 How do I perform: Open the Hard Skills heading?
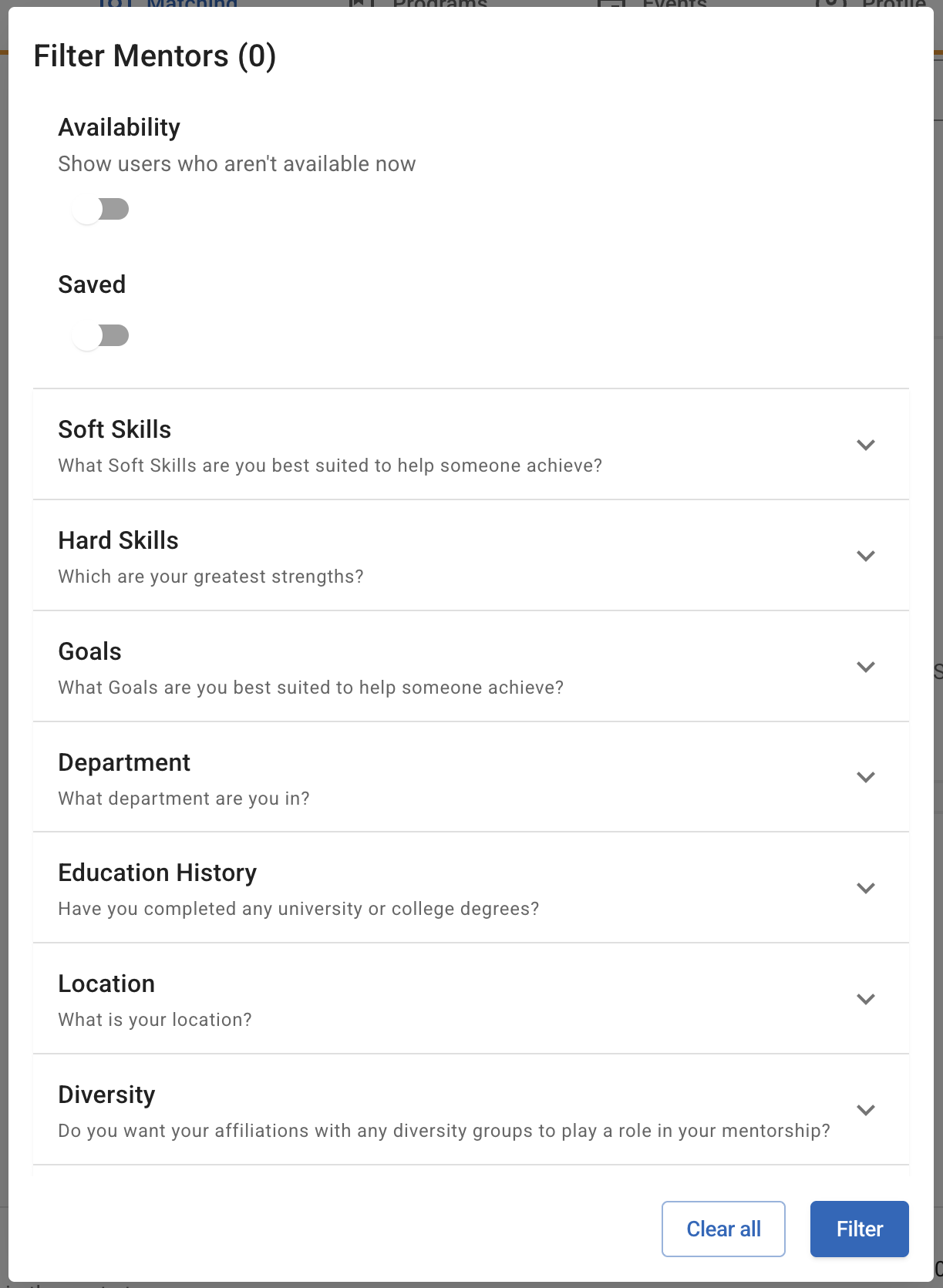coord(118,540)
